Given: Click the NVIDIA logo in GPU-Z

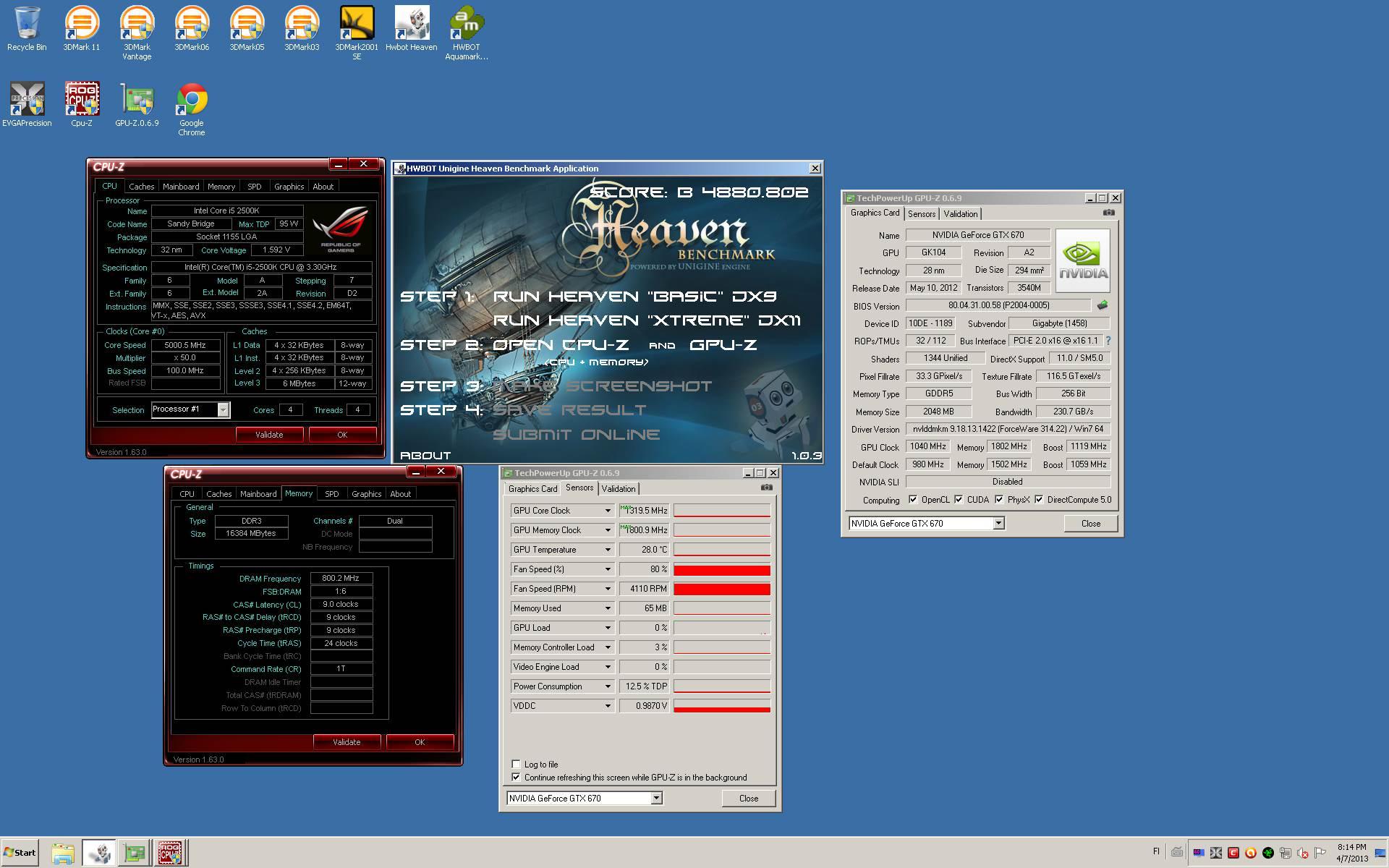Looking at the screenshot, I should (x=1083, y=260).
